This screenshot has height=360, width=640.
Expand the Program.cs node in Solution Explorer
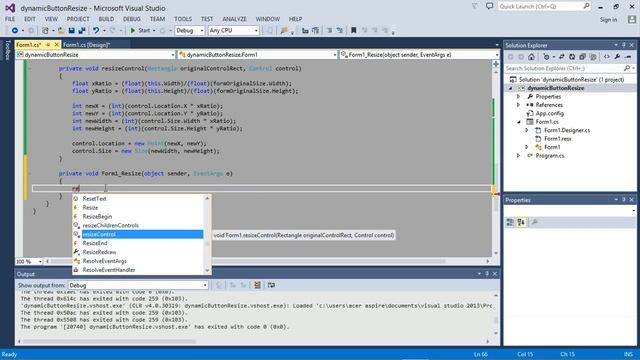click(x=518, y=156)
